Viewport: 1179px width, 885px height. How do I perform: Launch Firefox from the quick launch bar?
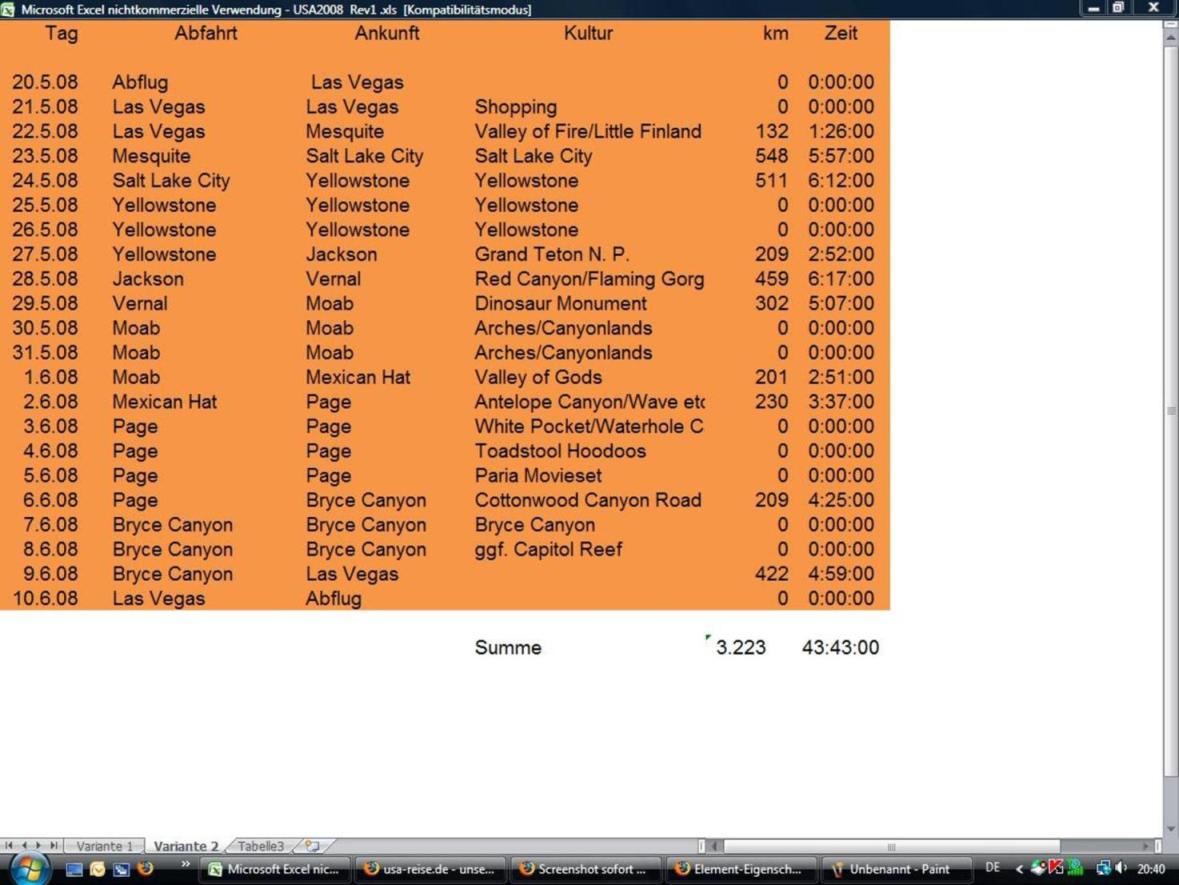145,869
